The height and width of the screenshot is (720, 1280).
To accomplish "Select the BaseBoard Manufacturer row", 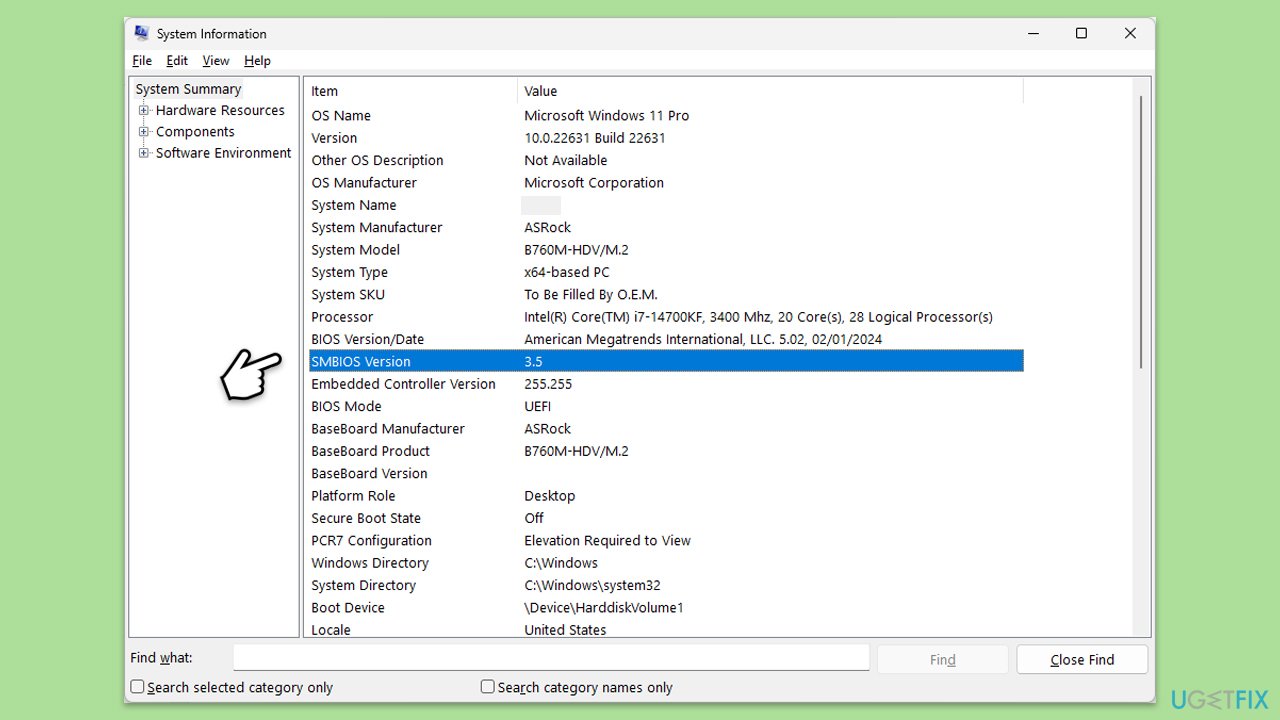I will (x=666, y=428).
